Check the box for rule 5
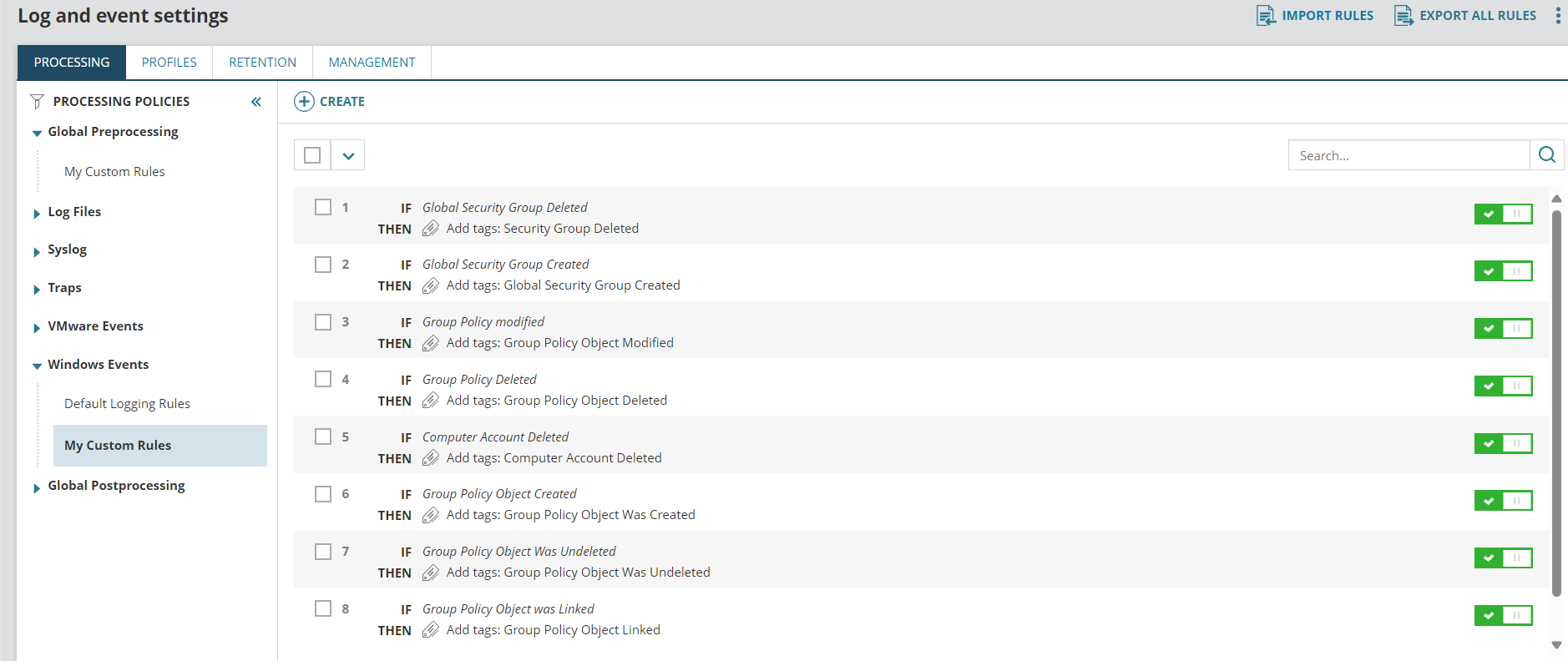This screenshot has width=1568, height=661. 323,436
